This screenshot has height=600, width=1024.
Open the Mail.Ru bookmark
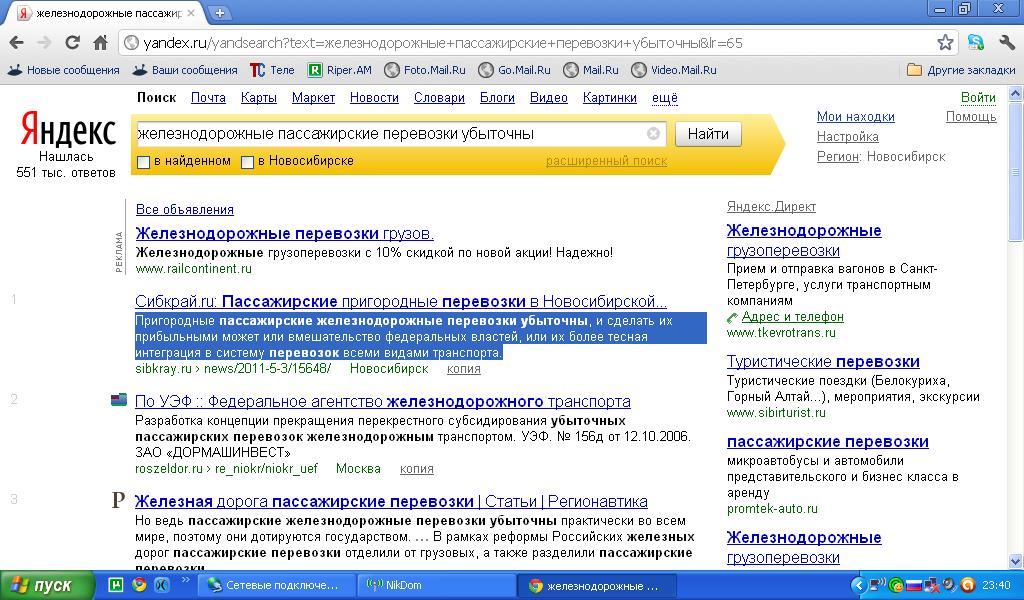coord(591,70)
